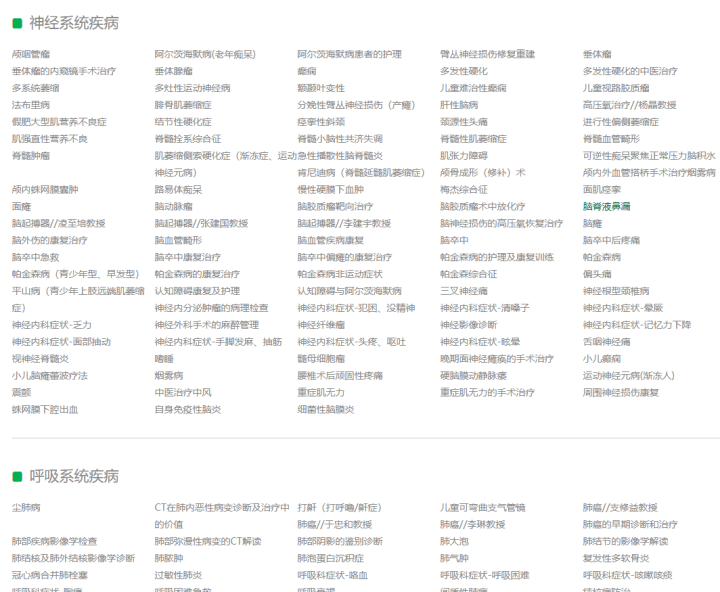Click 重症肌无力的手术治疗 link
720x592 pixels.
487,393
